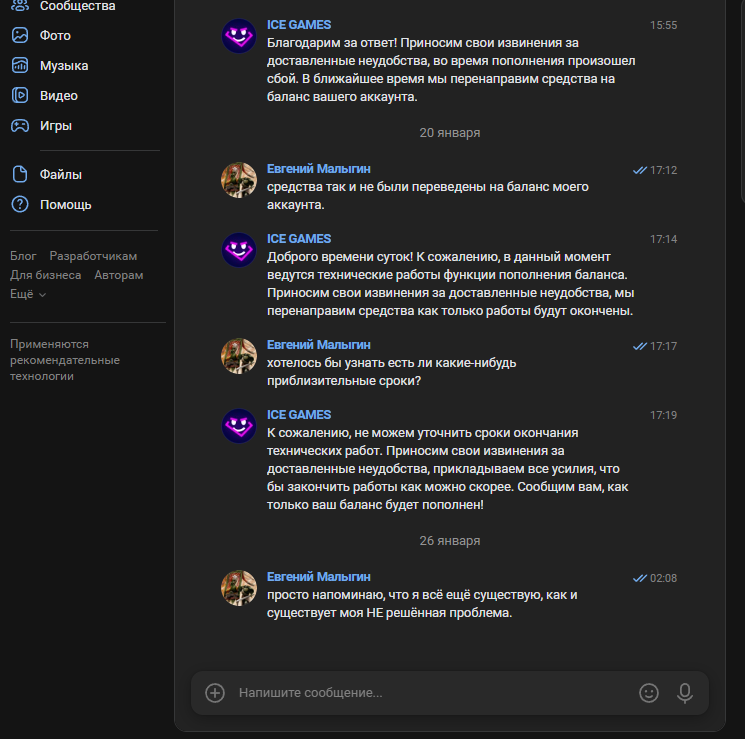Start voice message with microphone icon
The height and width of the screenshot is (739, 745).
click(686, 692)
